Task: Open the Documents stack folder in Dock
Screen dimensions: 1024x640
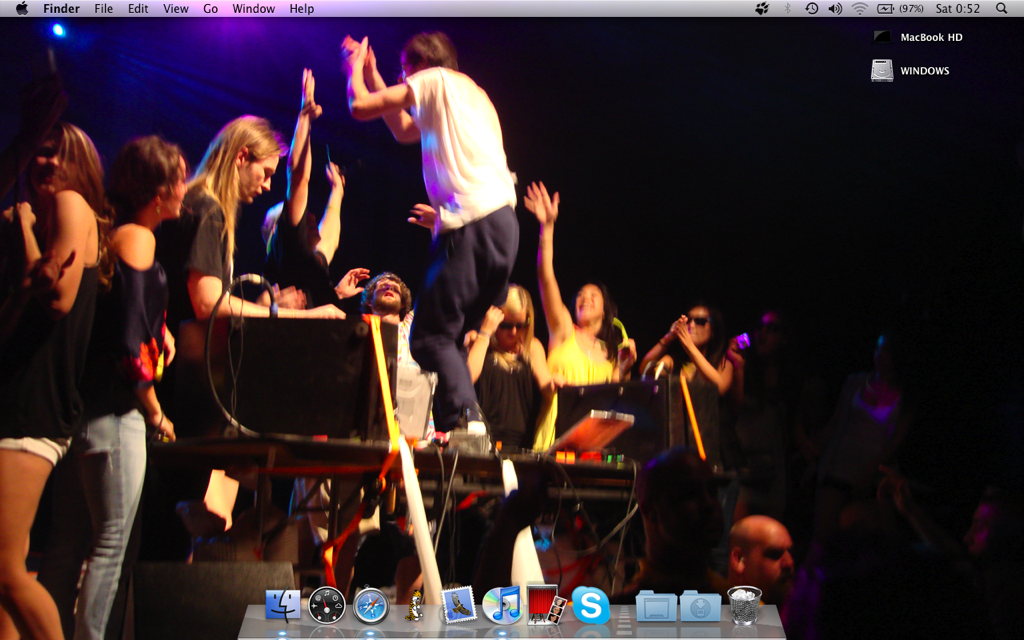Action: tap(656, 606)
